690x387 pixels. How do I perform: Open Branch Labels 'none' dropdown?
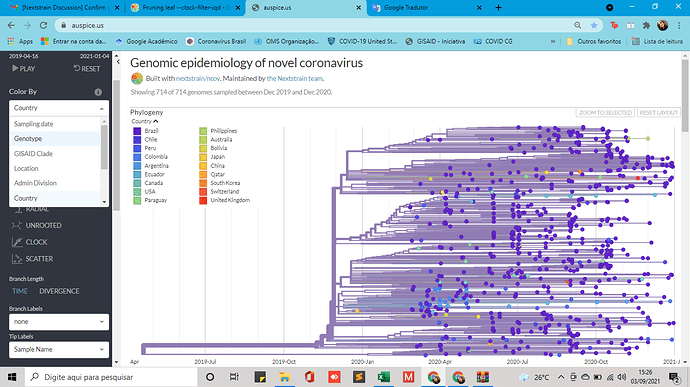59,322
